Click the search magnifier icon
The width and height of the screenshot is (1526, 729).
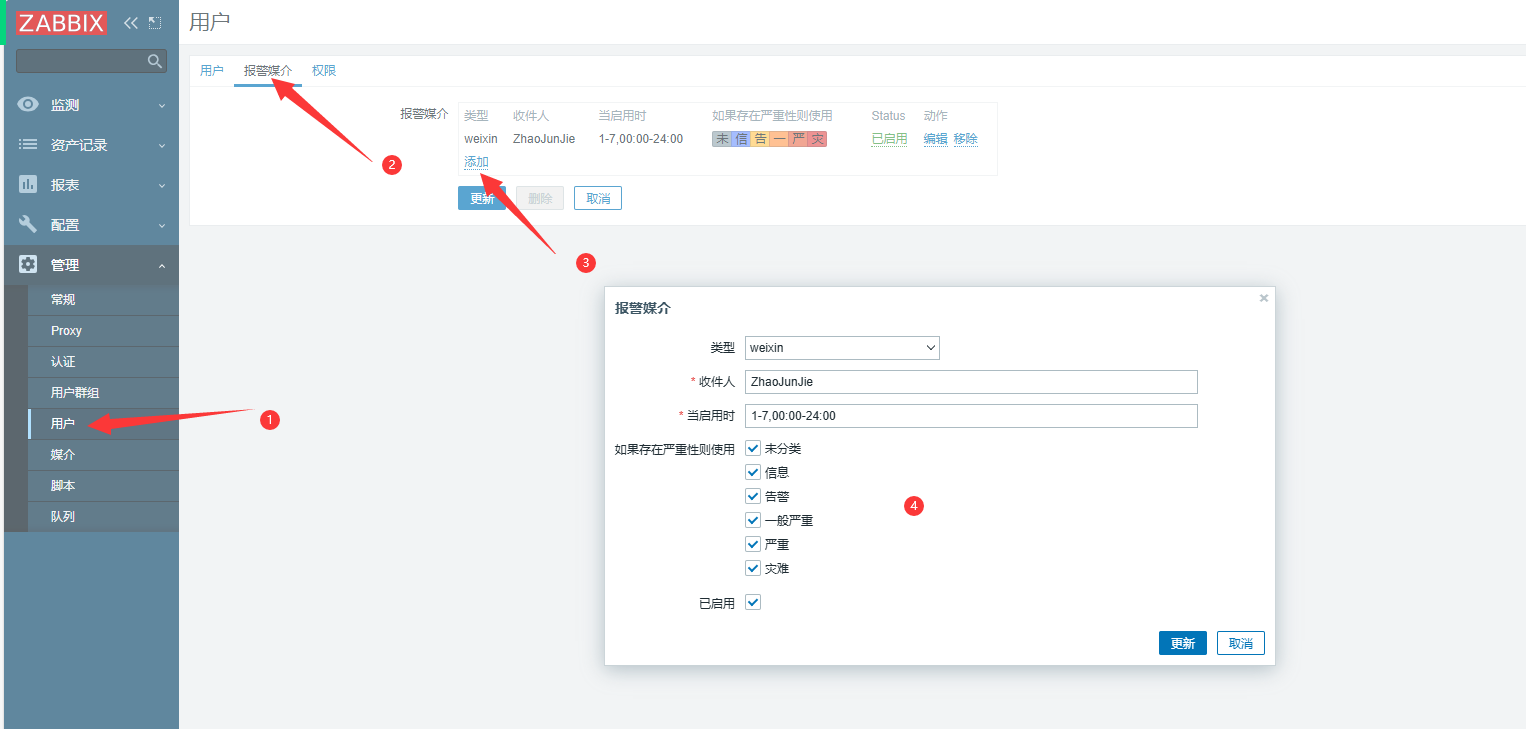(155, 61)
